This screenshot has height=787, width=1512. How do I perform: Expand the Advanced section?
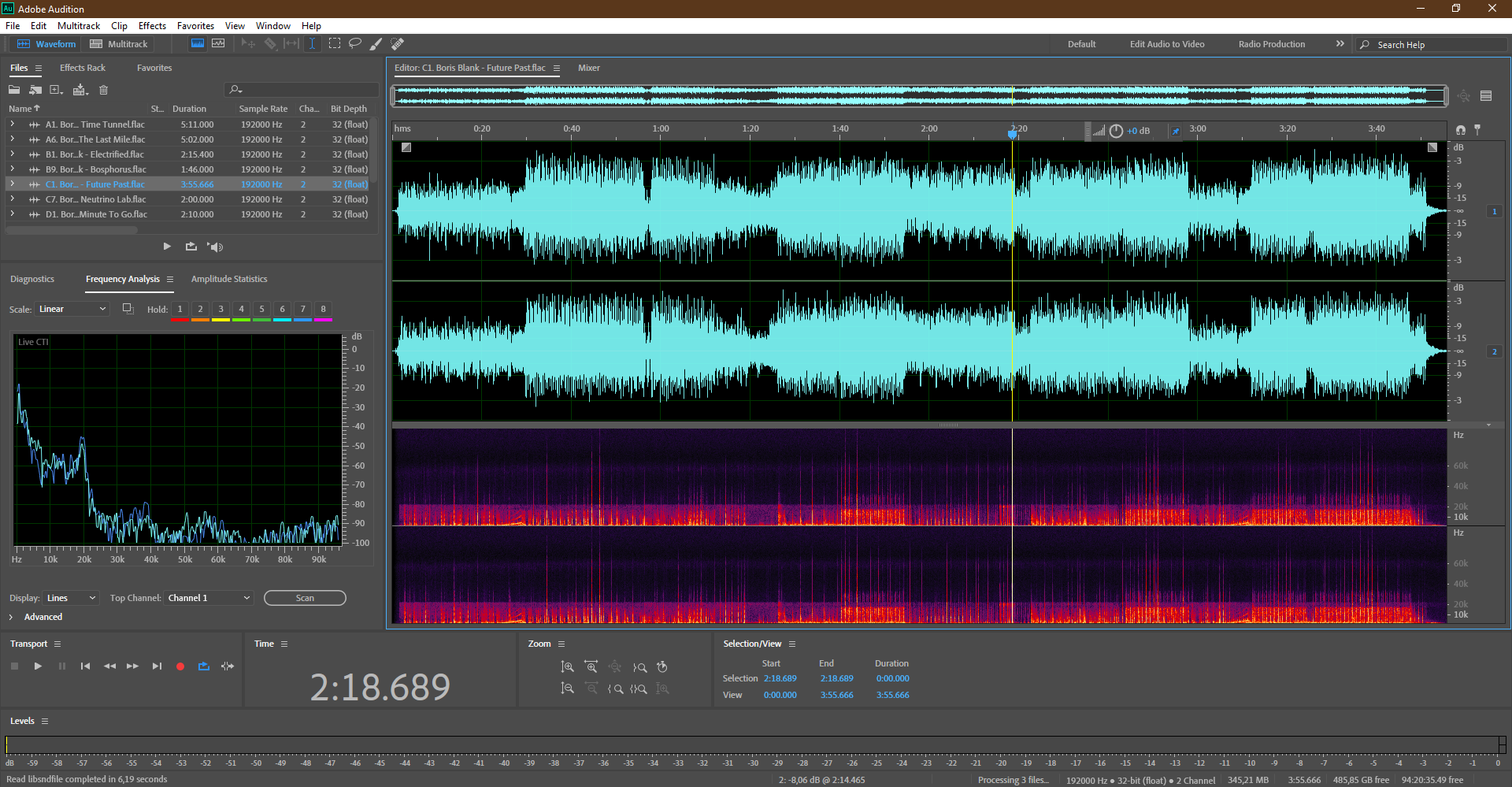11,617
